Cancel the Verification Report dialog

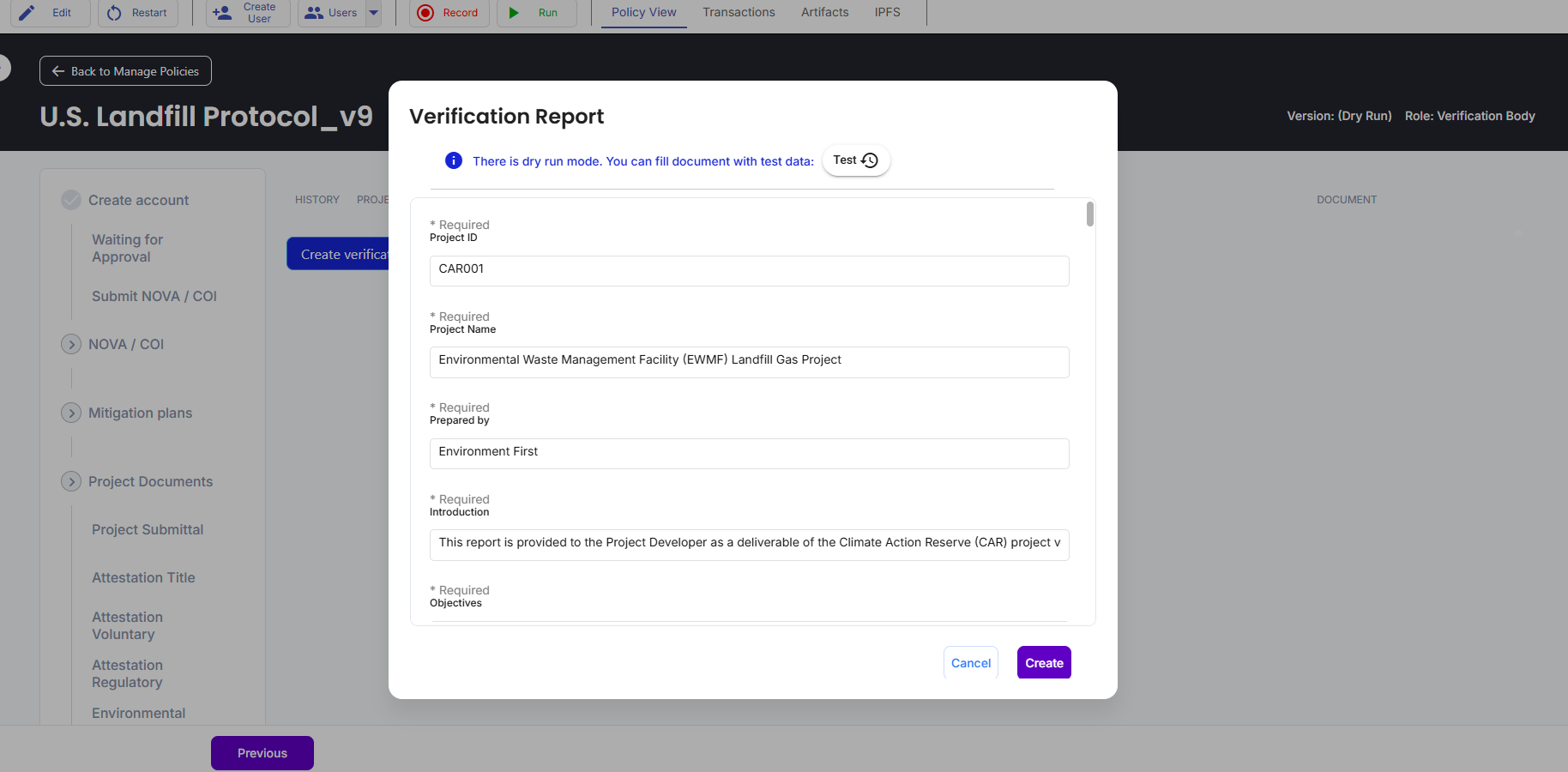[970, 663]
